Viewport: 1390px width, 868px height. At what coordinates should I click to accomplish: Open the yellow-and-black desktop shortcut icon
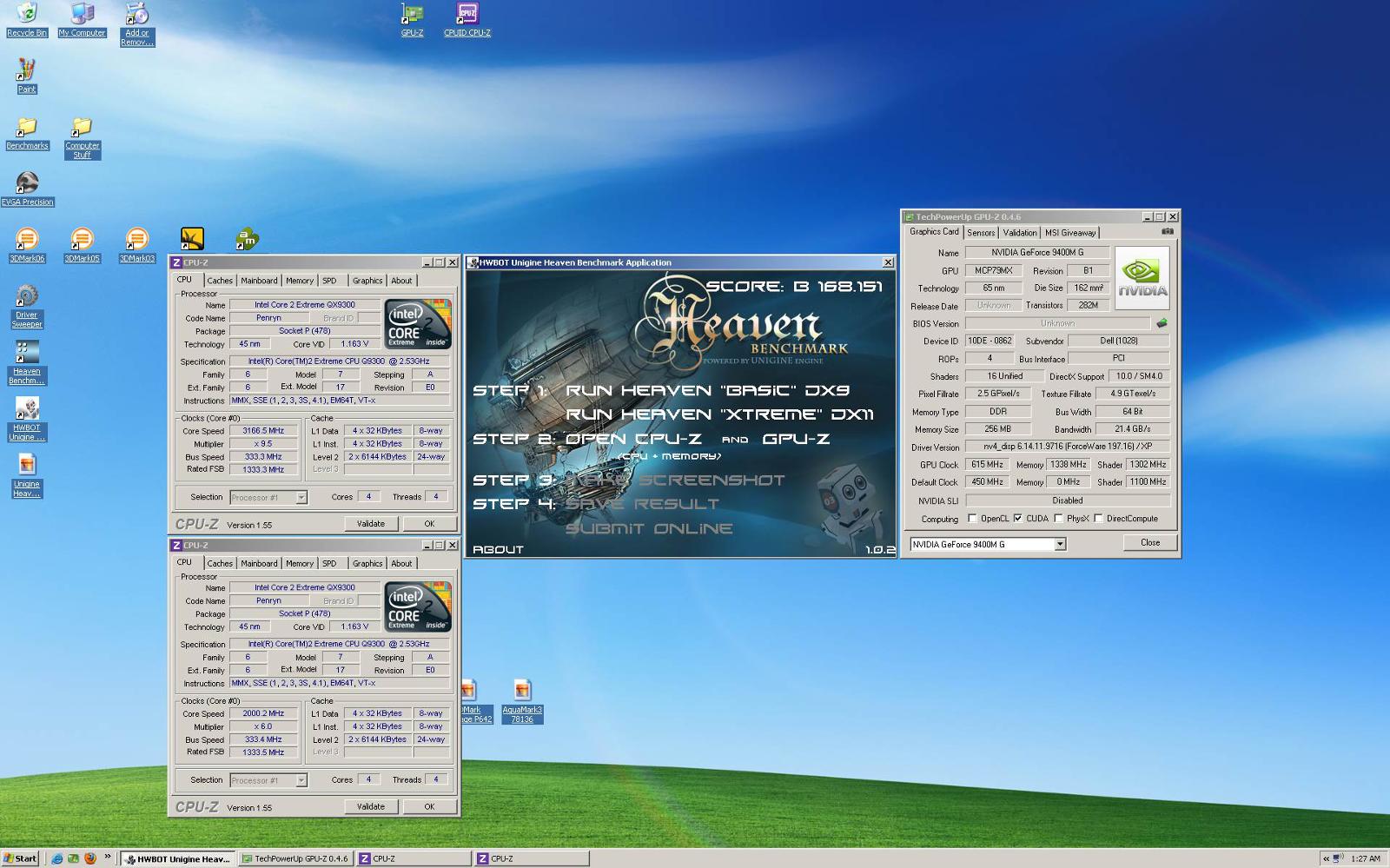click(x=192, y=239)
